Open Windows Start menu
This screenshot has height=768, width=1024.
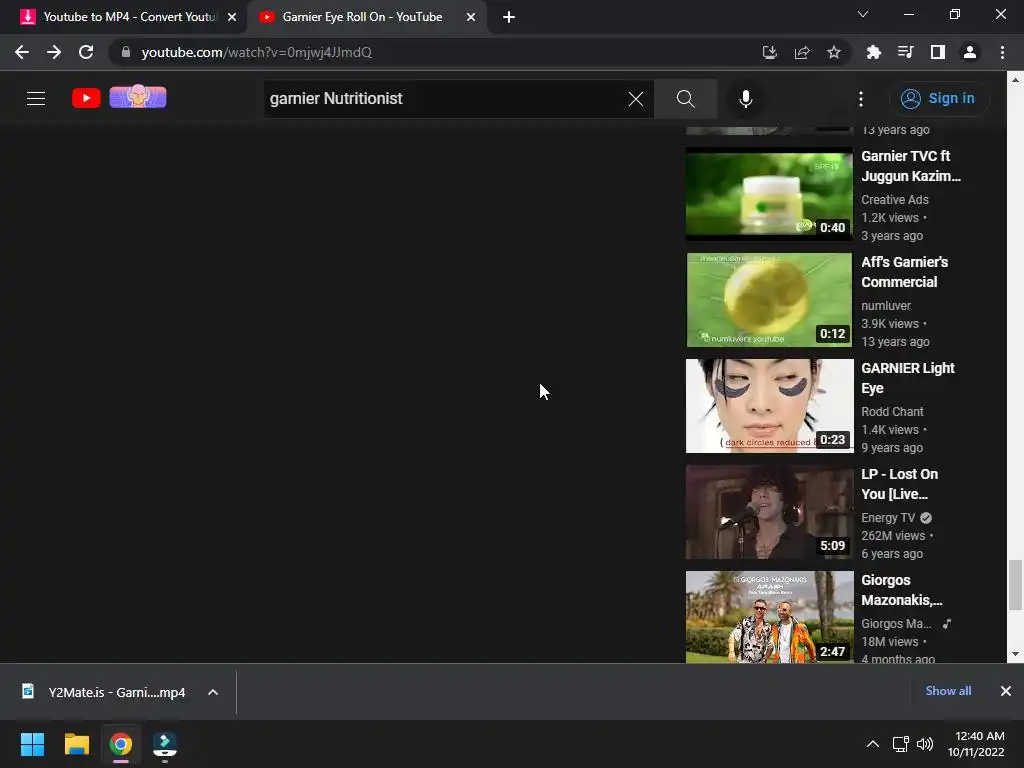(x=32, y=744)
